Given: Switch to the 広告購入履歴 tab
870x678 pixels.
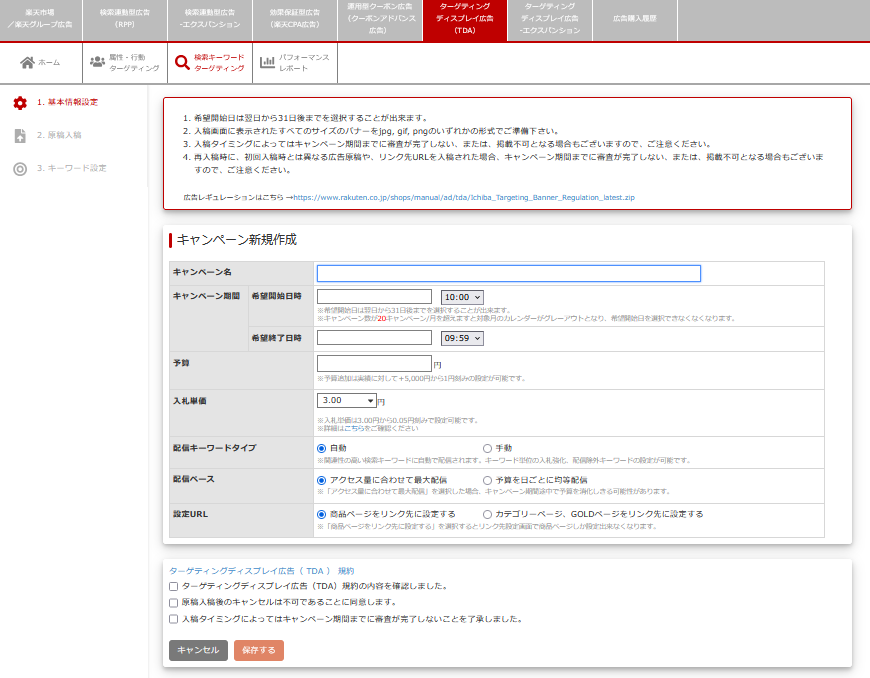Looking at the screenshot, I should point(634,20).
